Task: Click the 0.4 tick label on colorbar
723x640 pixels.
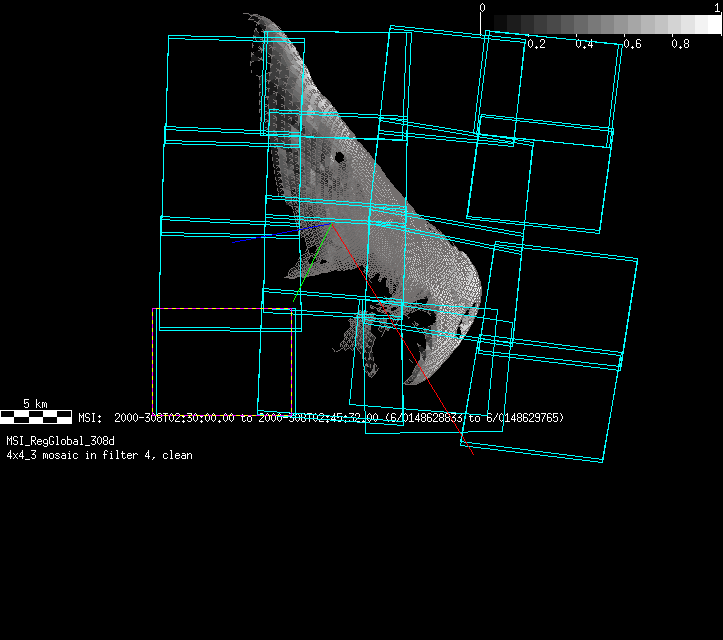Action: pos(584,44)
